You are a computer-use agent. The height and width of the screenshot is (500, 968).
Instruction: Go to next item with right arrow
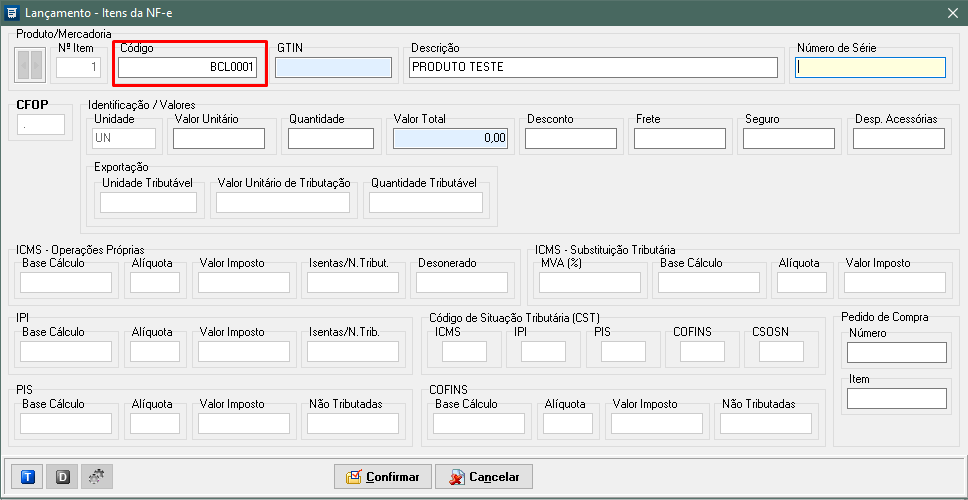coord(37,67)
